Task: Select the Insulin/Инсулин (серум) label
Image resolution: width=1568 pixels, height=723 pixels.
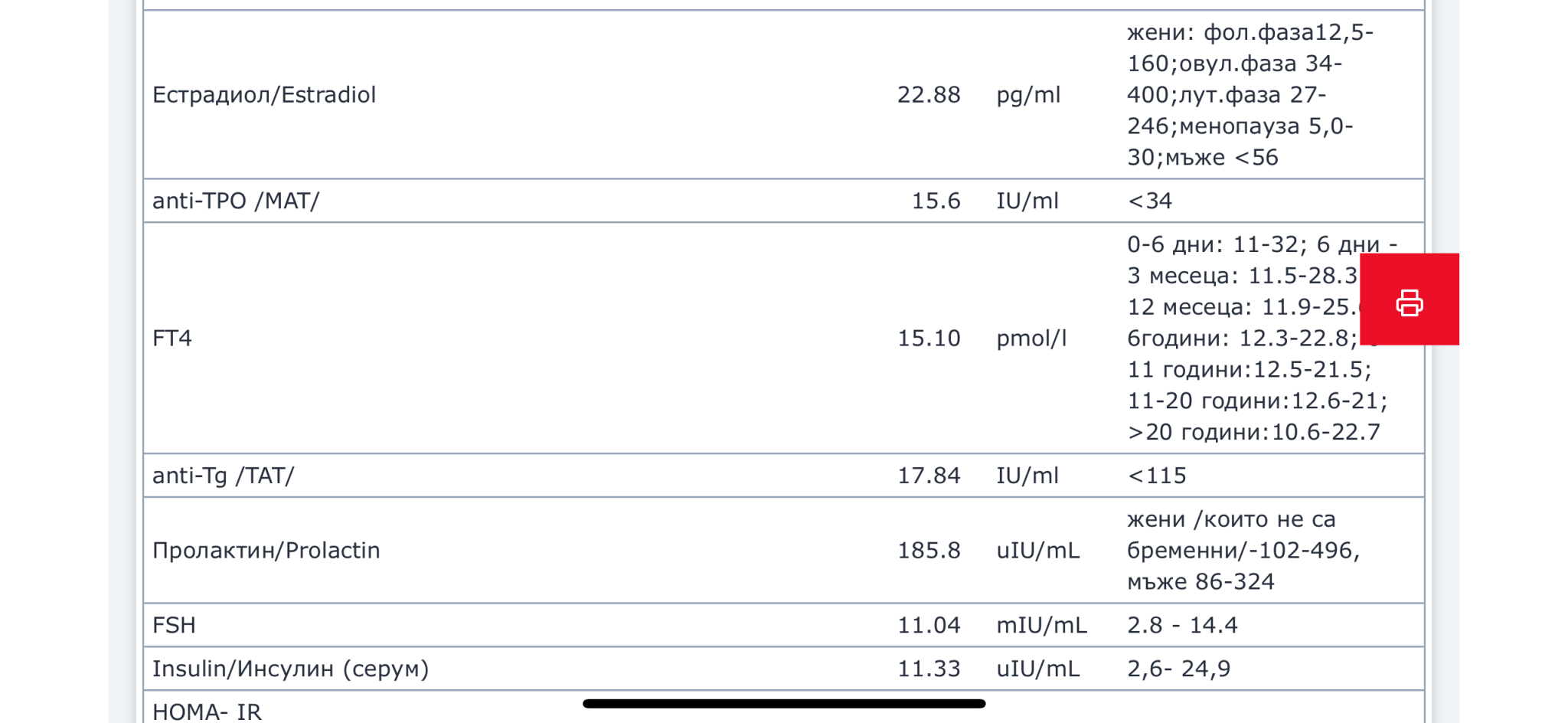Action: coord(290,669)
